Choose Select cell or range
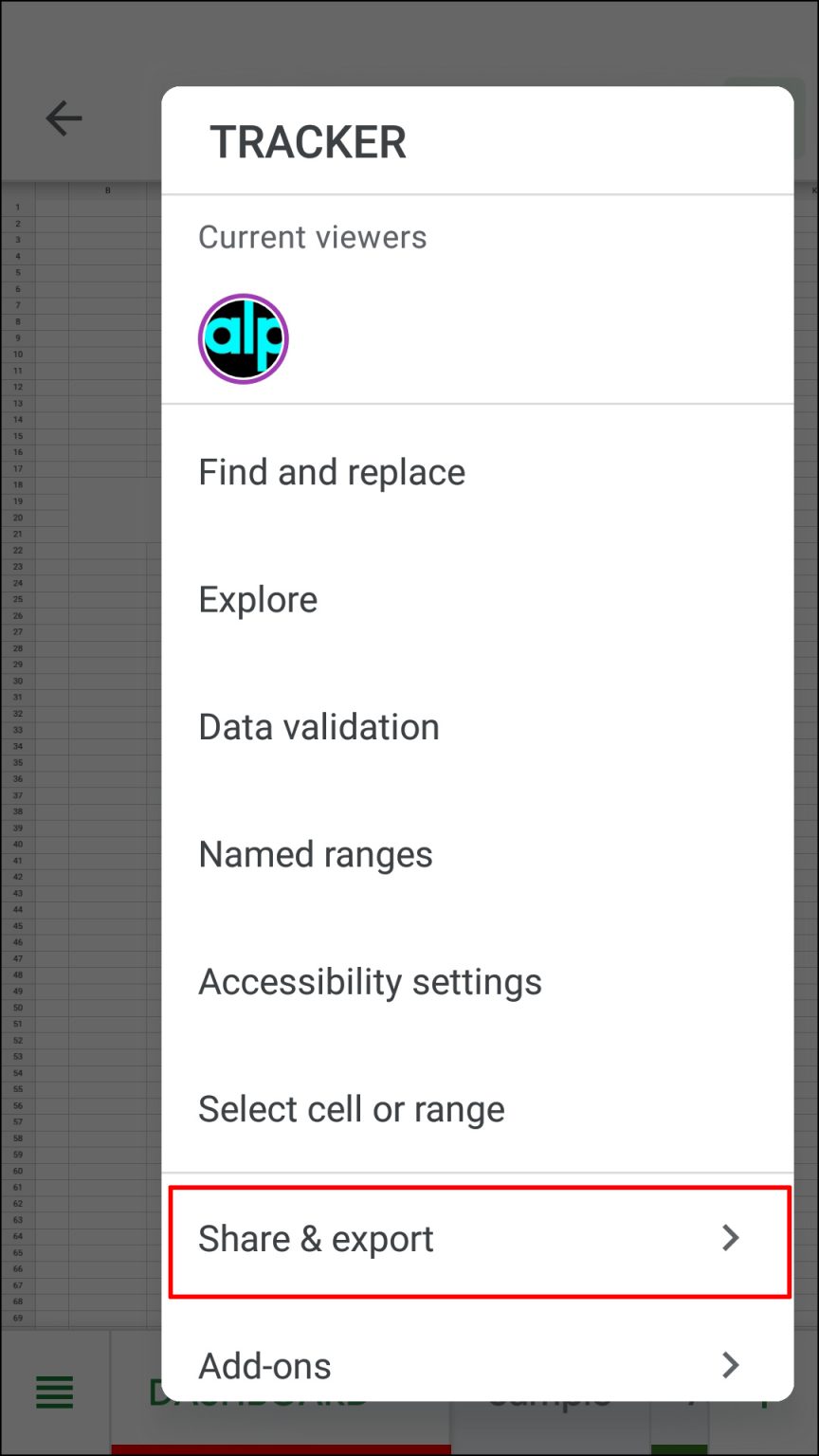Image resolution: width=819 pixels, height=1456 pixels. pos(351,1108)
